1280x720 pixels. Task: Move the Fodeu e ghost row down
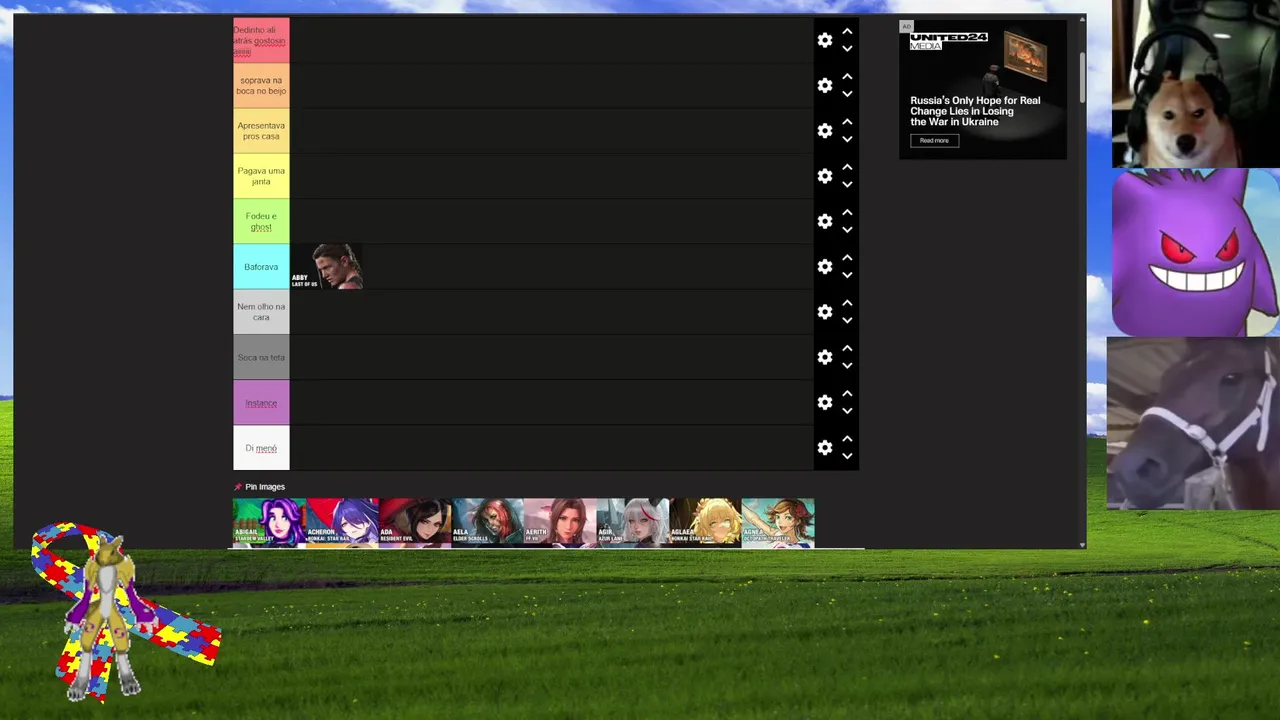click(x=847, y=229)
